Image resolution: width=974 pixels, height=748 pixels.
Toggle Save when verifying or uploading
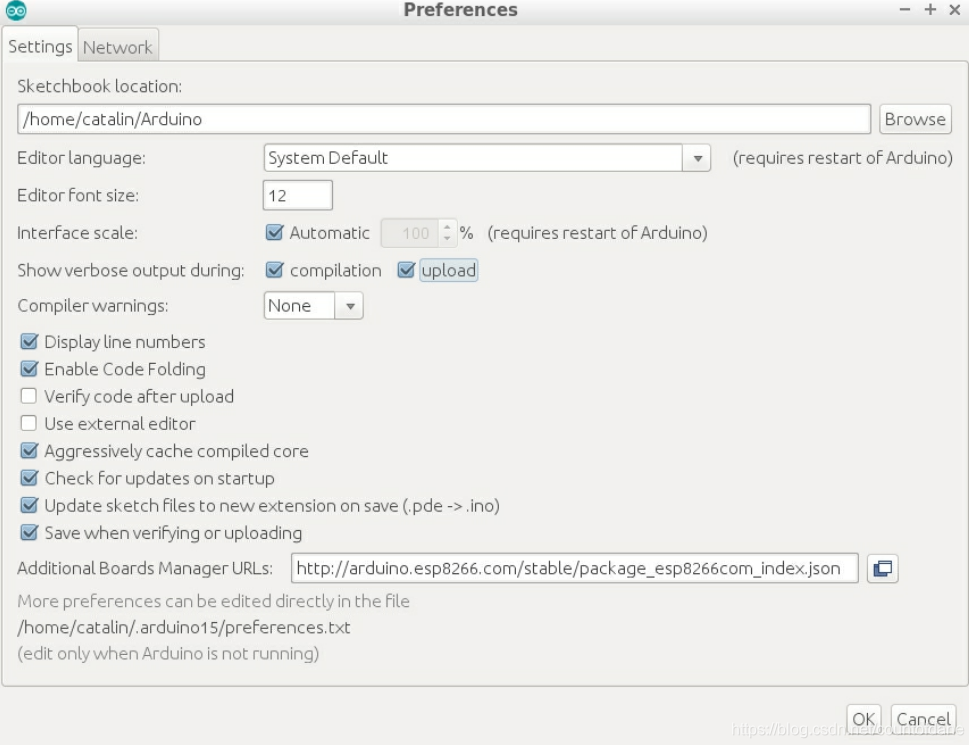[x=29, y=534]
